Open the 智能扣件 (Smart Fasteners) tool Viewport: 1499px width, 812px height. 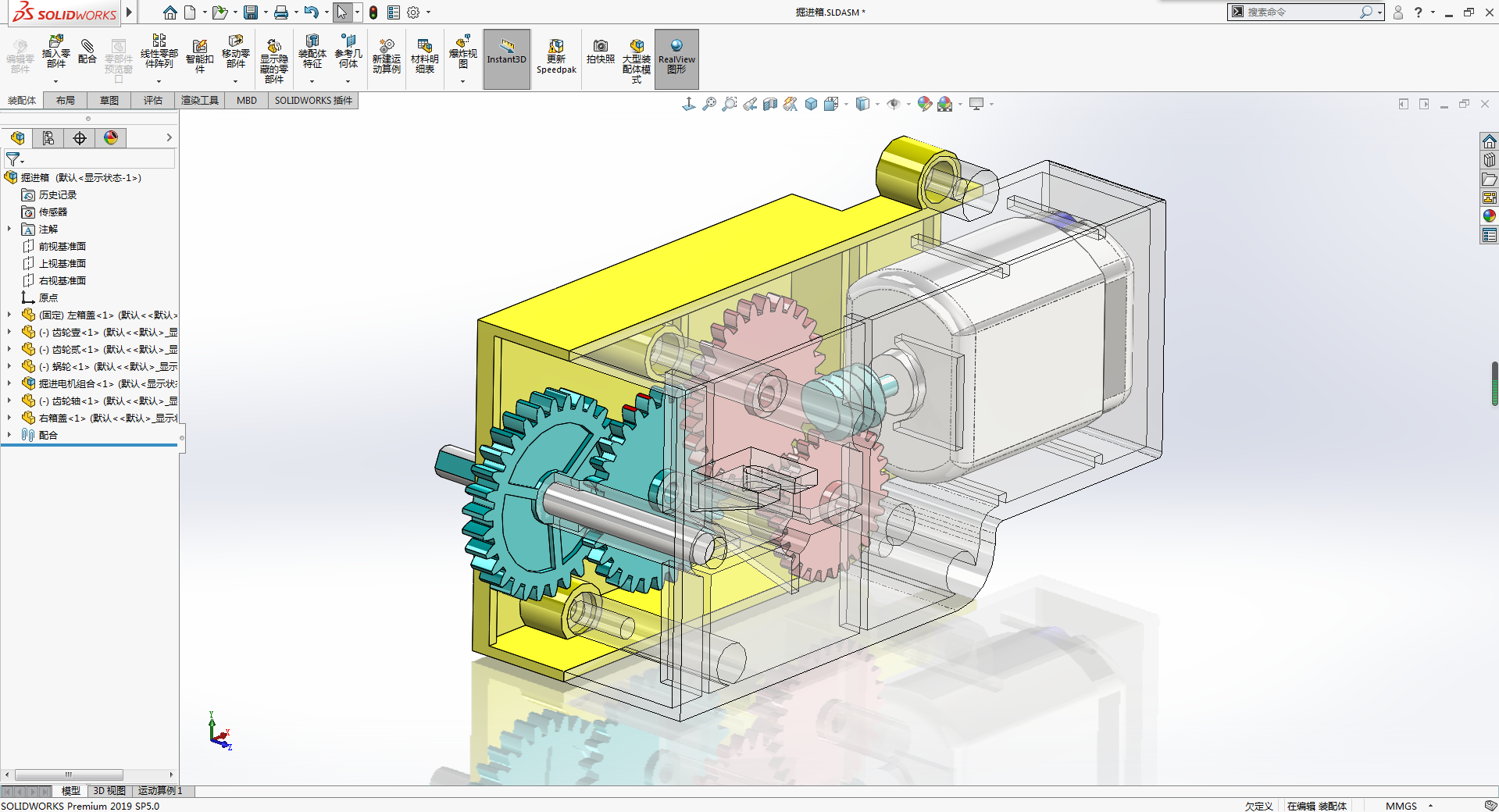[200, 56]
